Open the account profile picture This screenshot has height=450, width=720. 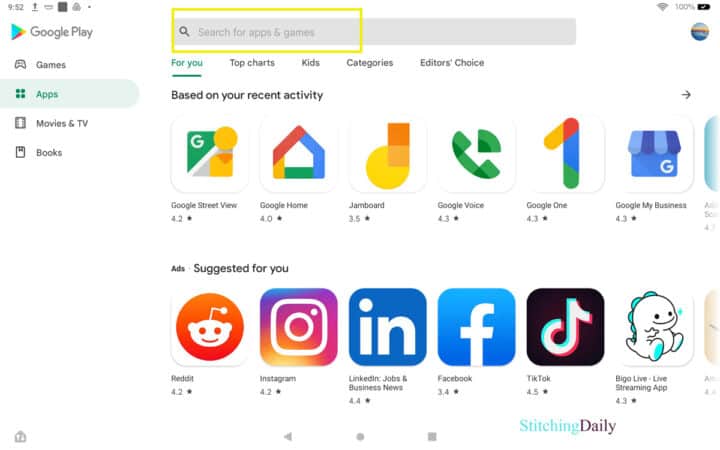pos(700,32)
